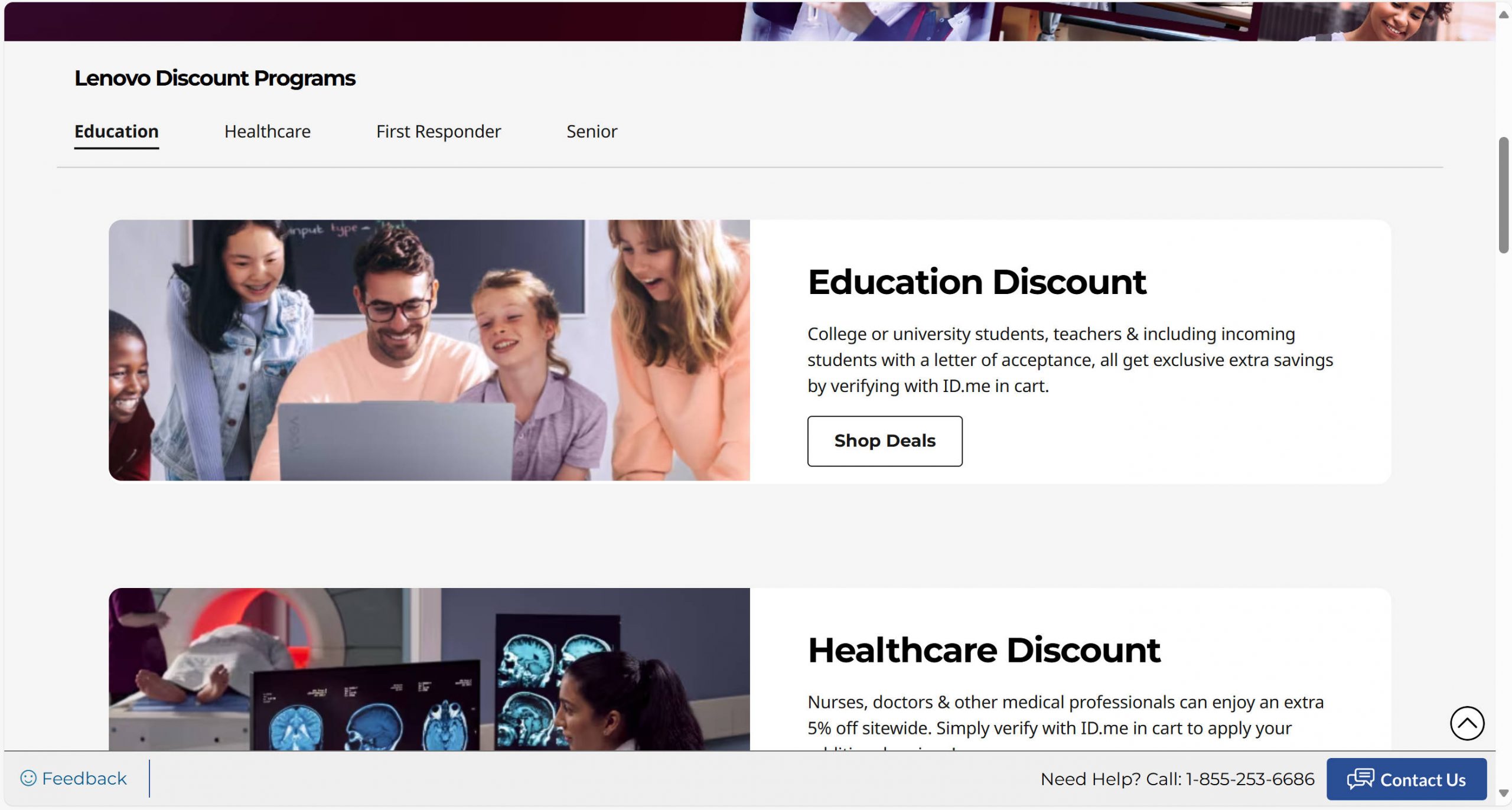Click the top hero banner image

(x=750, y=21)
